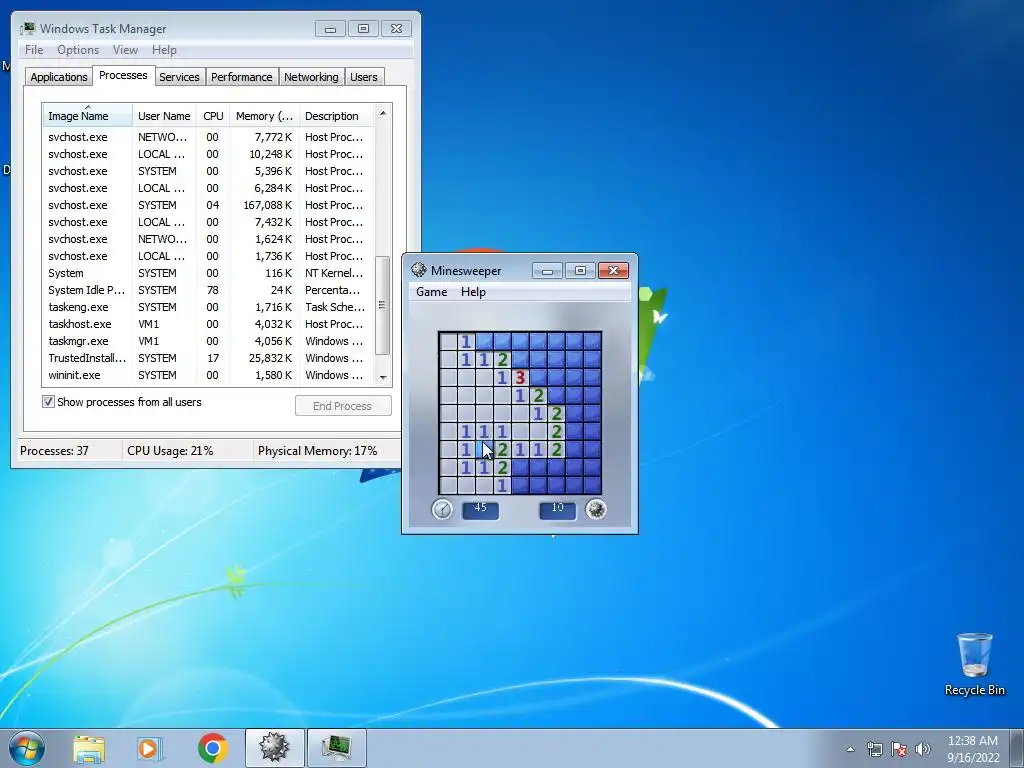
Task: Sort by Image Name column header
Action: click(x=88, y=116)
